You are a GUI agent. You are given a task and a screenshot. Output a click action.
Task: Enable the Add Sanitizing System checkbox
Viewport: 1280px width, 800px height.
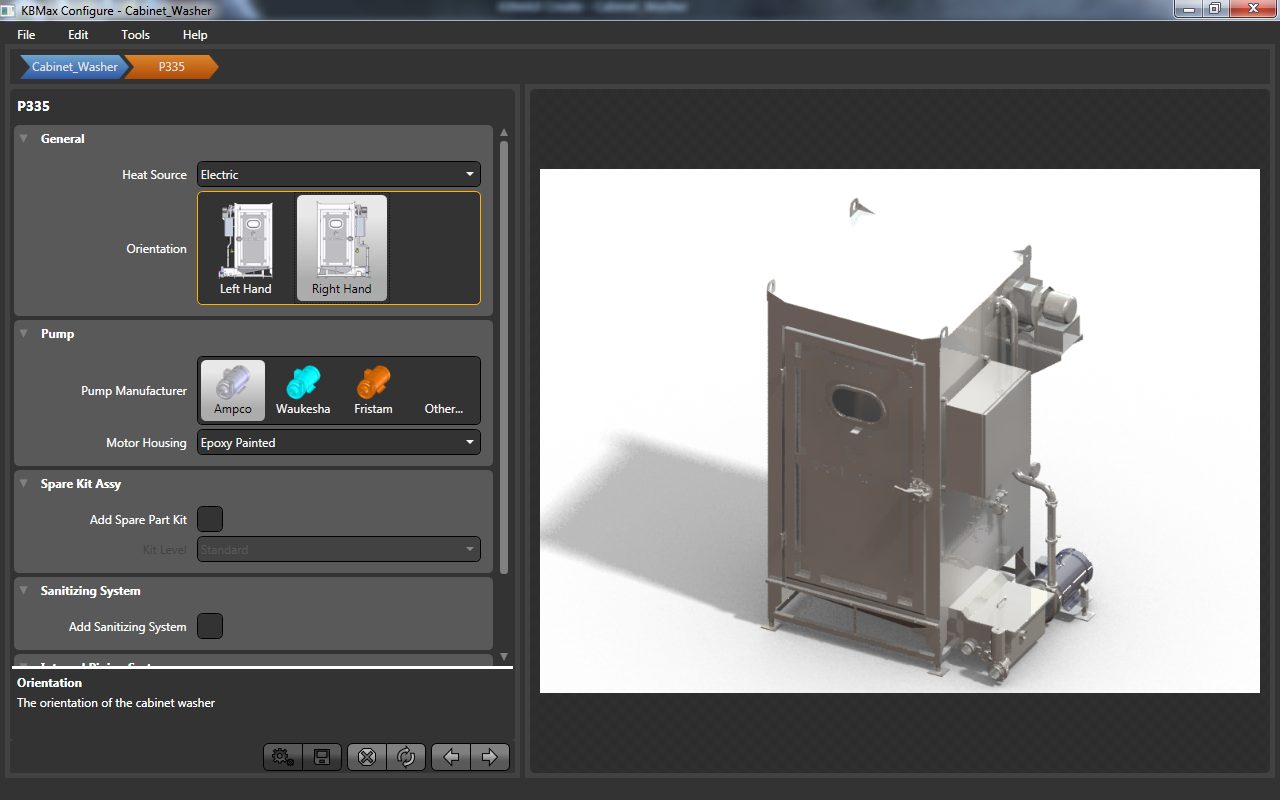(210, 626)
